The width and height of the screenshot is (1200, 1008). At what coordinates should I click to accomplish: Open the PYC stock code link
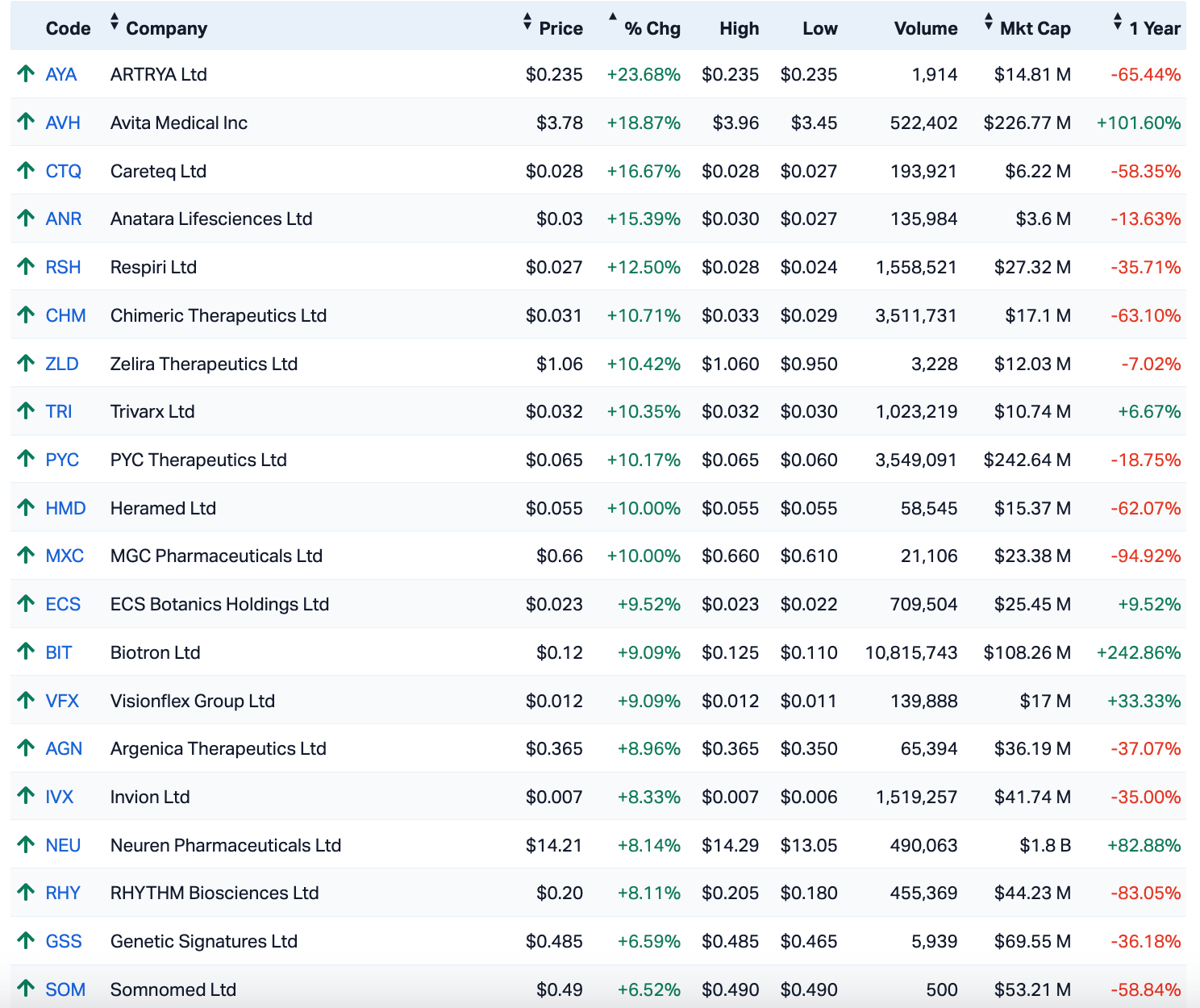[x=62, y=460]
